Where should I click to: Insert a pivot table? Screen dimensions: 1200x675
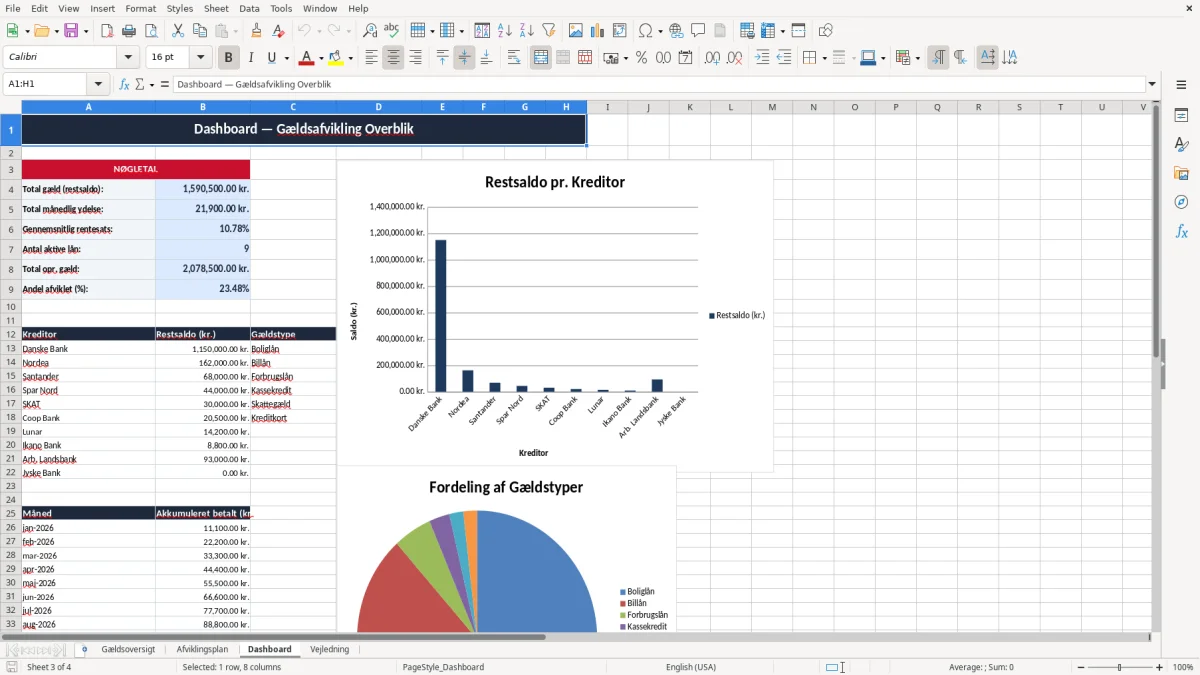619,31
